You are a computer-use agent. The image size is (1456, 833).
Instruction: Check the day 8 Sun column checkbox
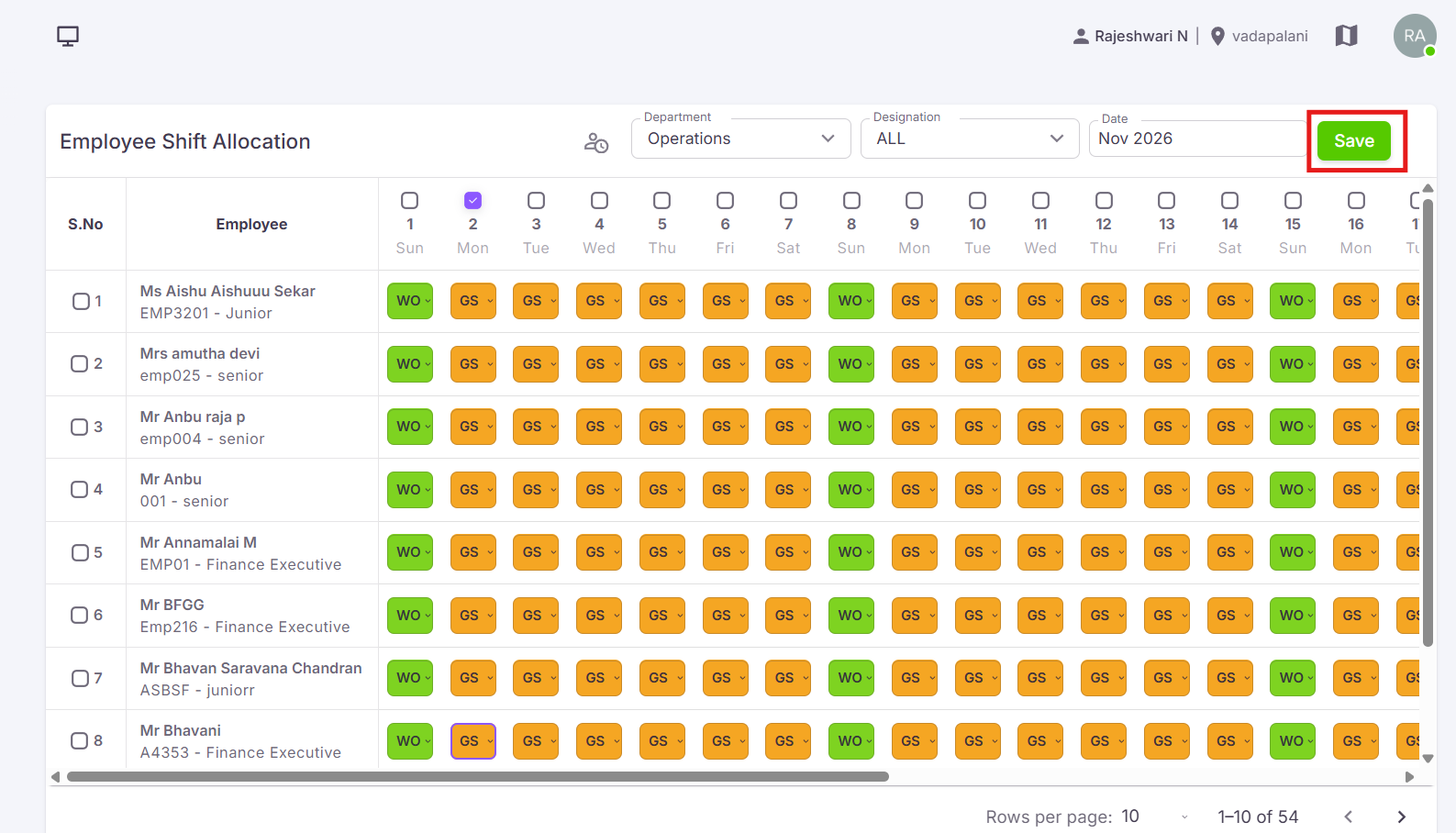pyautogui.click(x=851, y=200)
